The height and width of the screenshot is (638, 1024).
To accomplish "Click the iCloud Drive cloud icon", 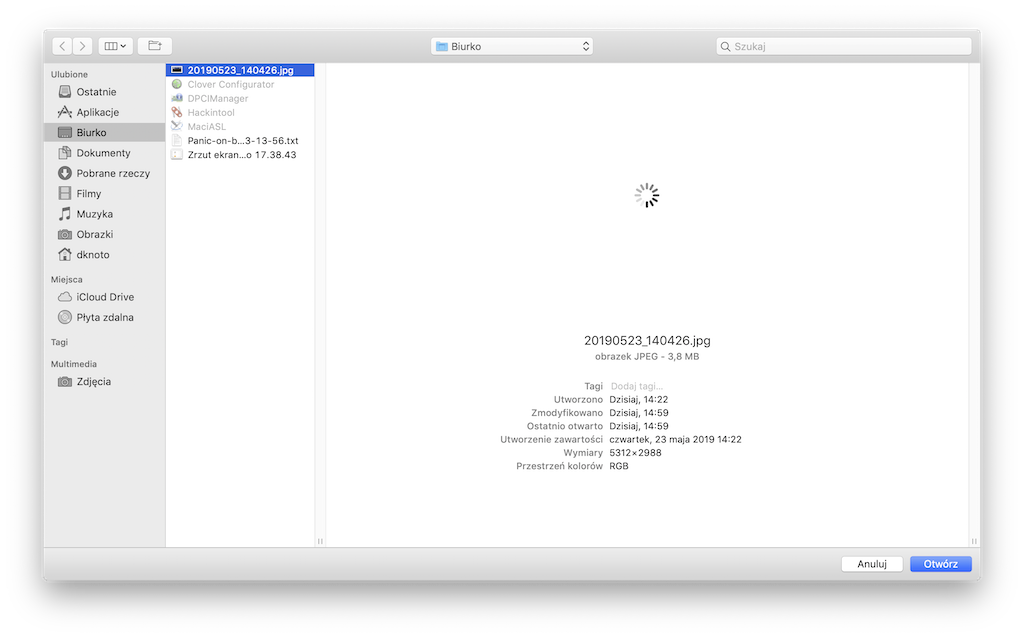I will tap(65, 296).
